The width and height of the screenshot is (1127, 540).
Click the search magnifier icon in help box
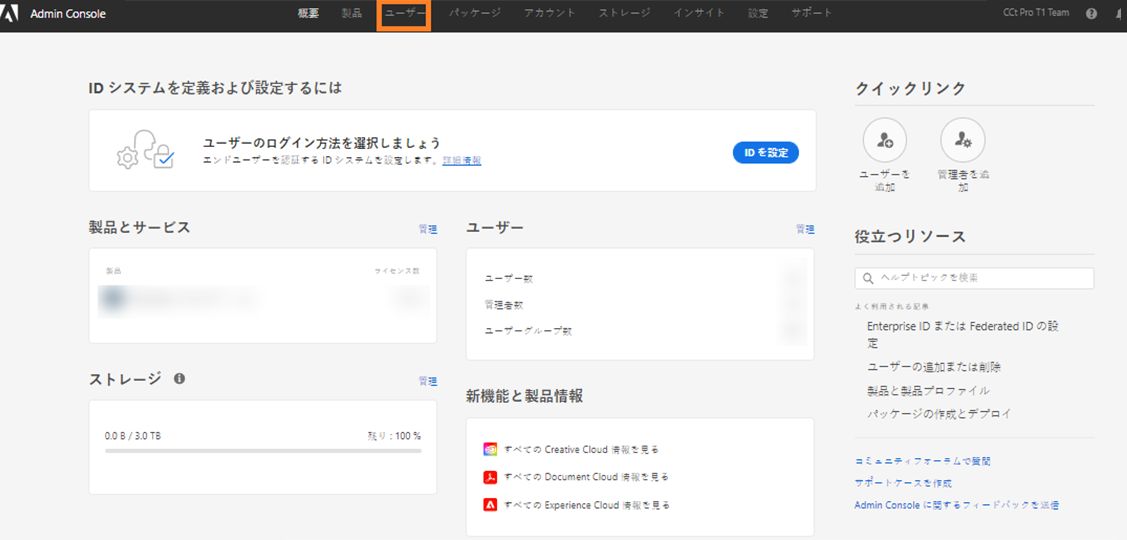pos(868,278)
